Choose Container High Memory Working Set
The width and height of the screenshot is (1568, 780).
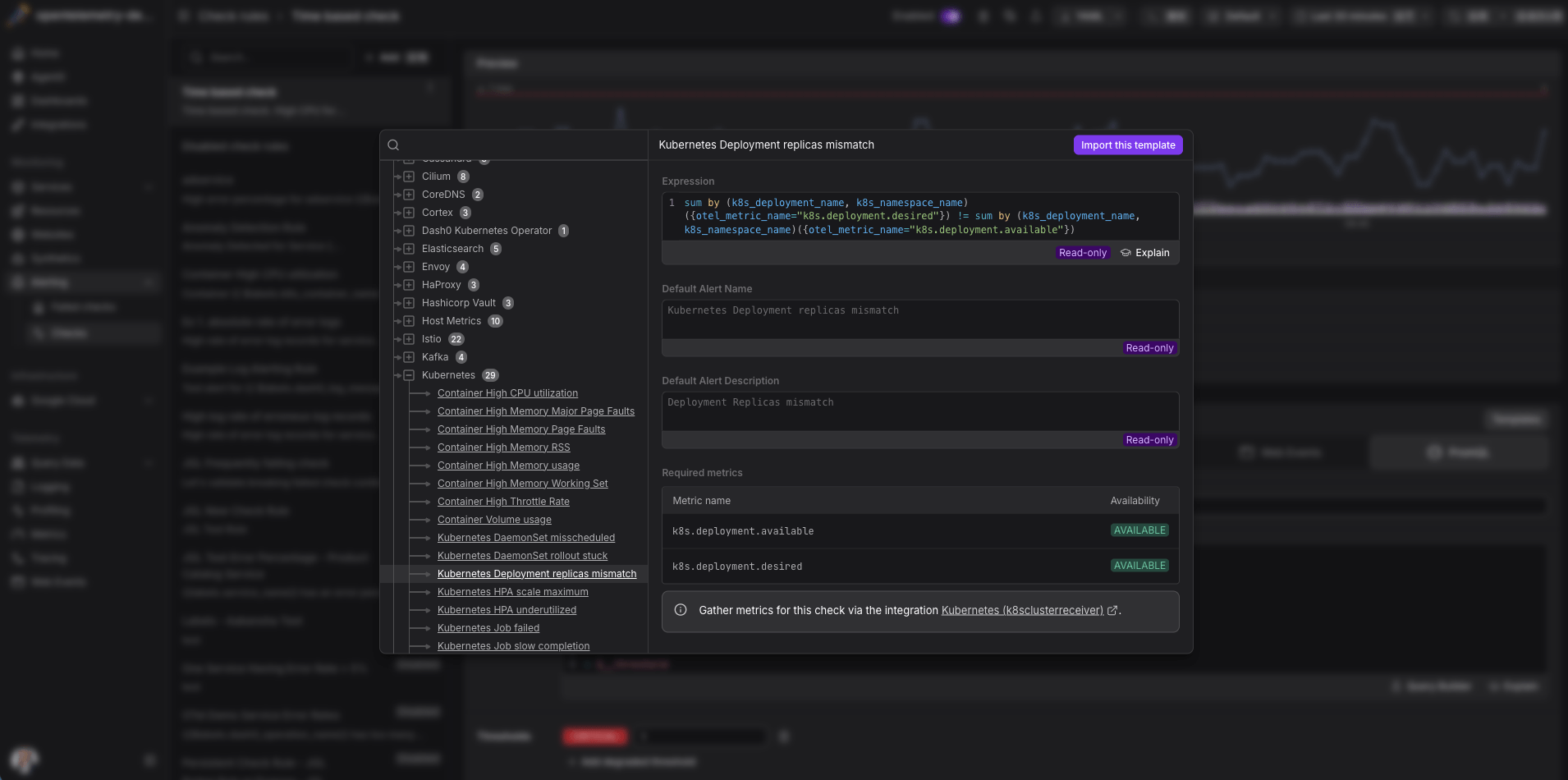coord(523,484)
